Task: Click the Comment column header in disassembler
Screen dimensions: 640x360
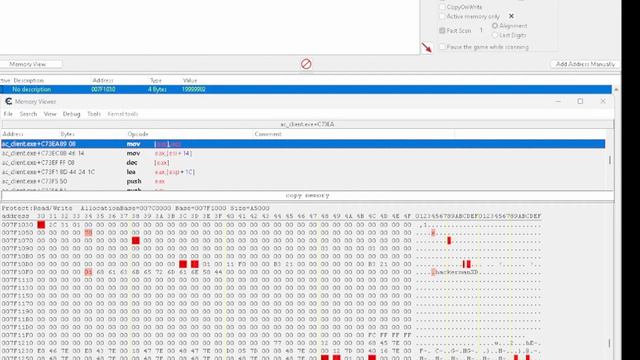Action: 268,134
